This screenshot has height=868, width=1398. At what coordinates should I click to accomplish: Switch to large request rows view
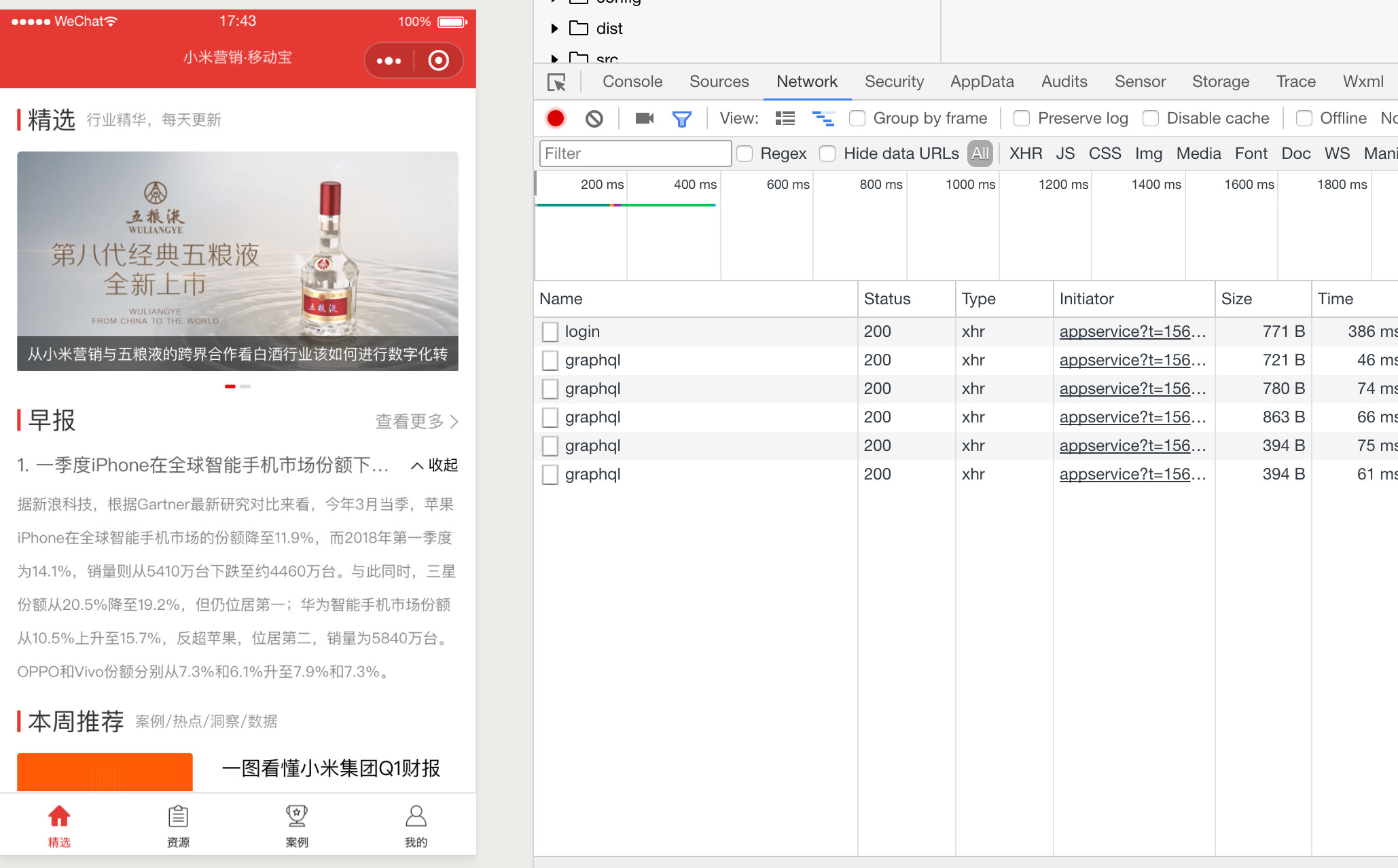coord(785,118)
